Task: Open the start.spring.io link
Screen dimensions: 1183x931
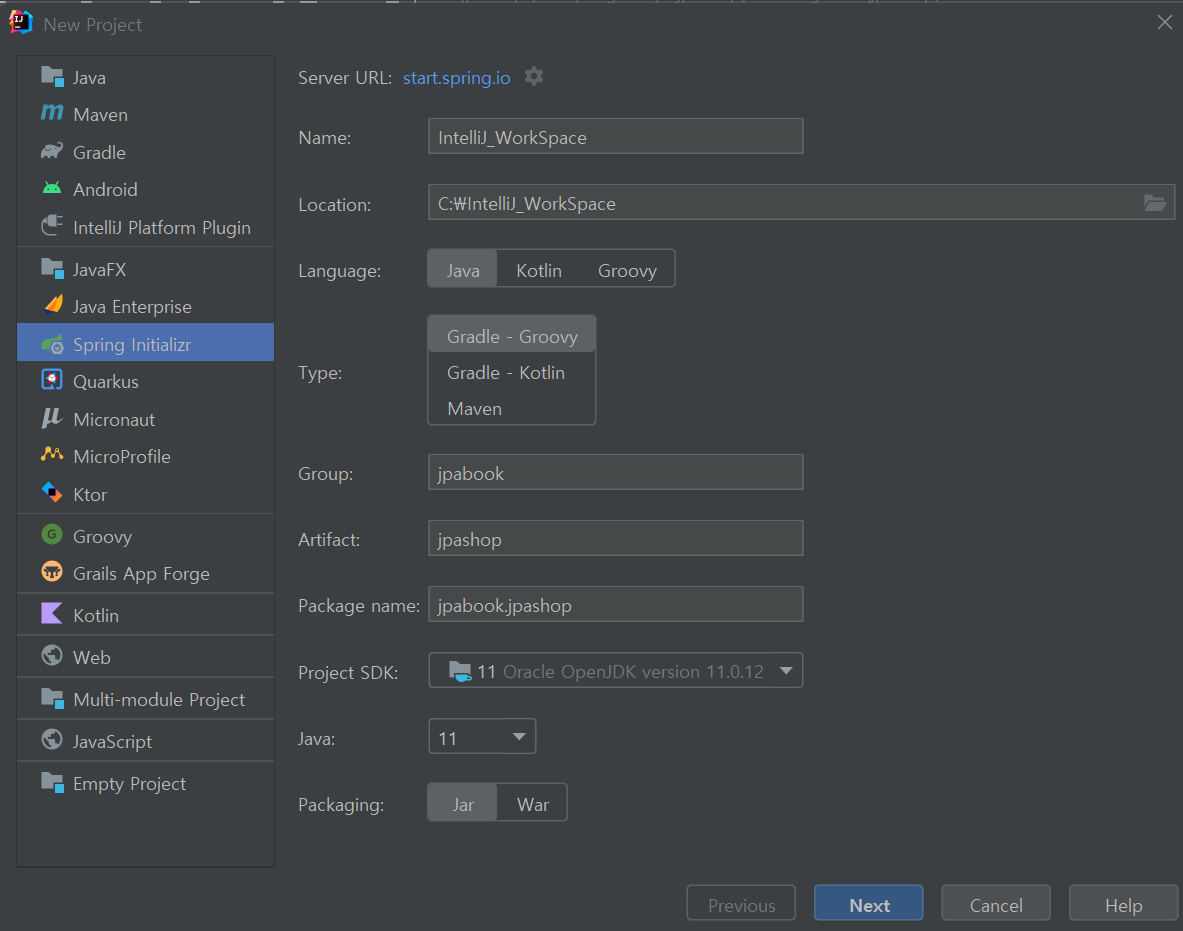Action: click(x=456, y=78)
